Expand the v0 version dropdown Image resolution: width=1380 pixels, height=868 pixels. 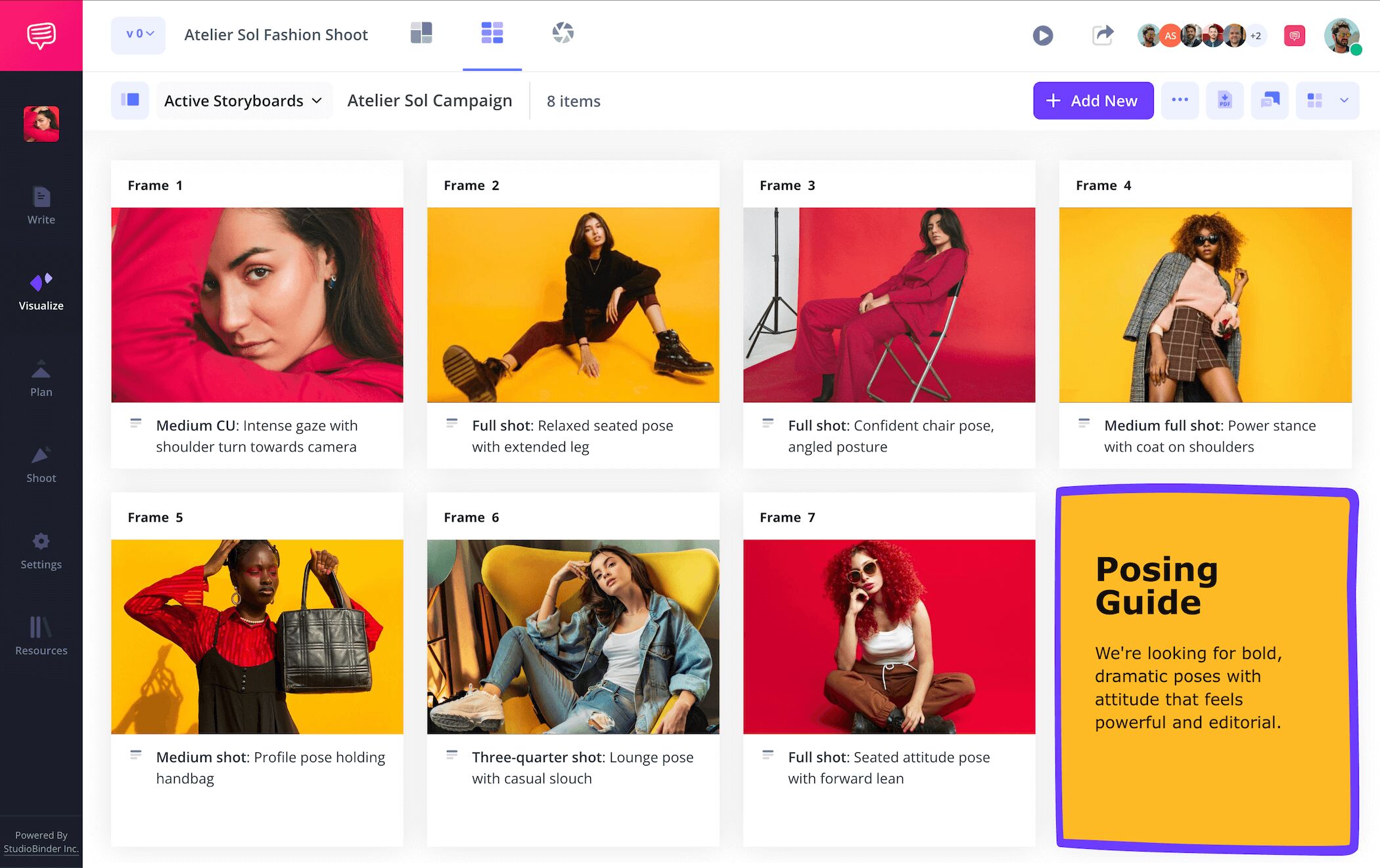137,35
